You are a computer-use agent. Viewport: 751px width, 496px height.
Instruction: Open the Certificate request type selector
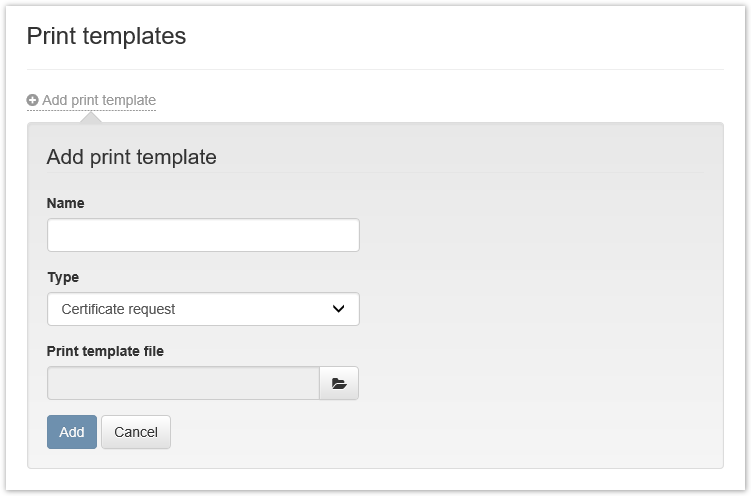point(203,309)
